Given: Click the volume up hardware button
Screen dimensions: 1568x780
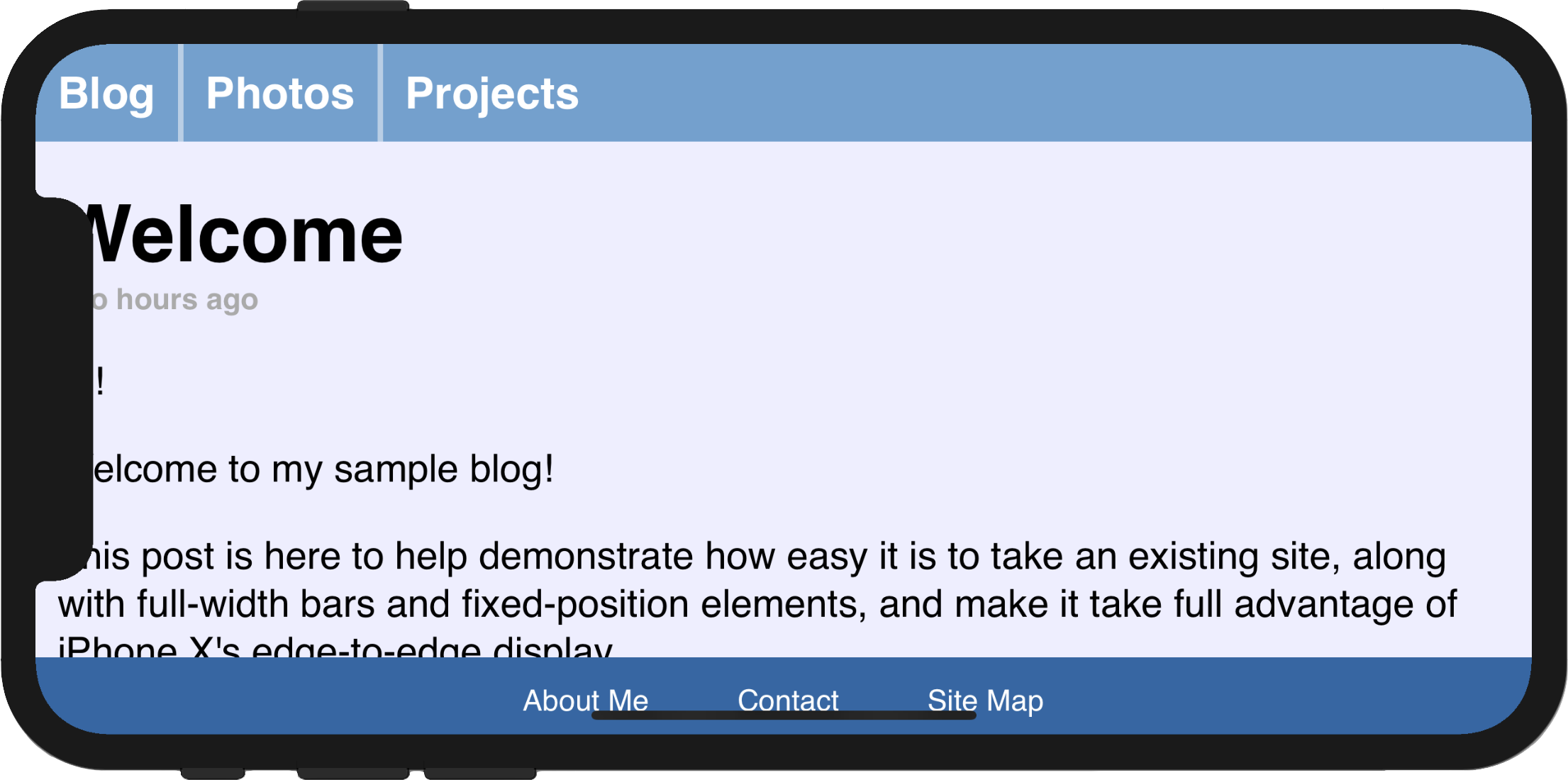Looking at the screenshot, I should click(x=353, y=774).
